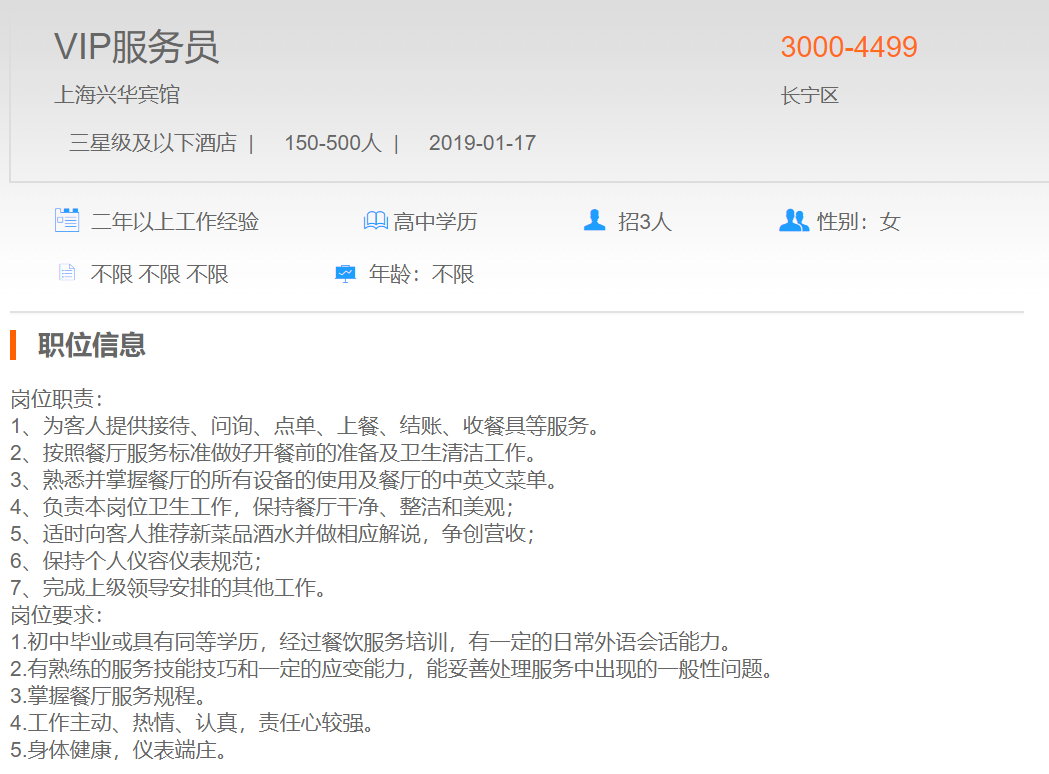Viewport: 1049px width, 774px height.
Task: Click the district label 长宁区
Action: tap(812, 94)
